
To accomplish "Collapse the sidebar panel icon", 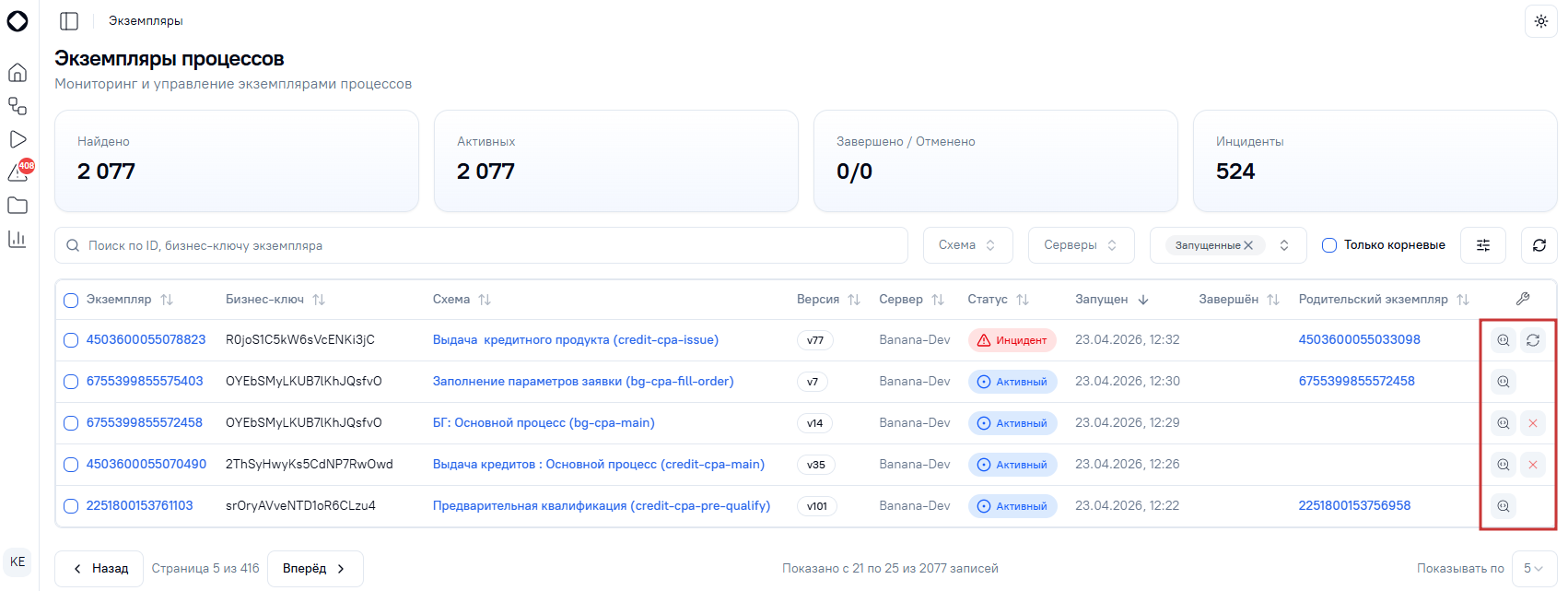I will (69, 21).
